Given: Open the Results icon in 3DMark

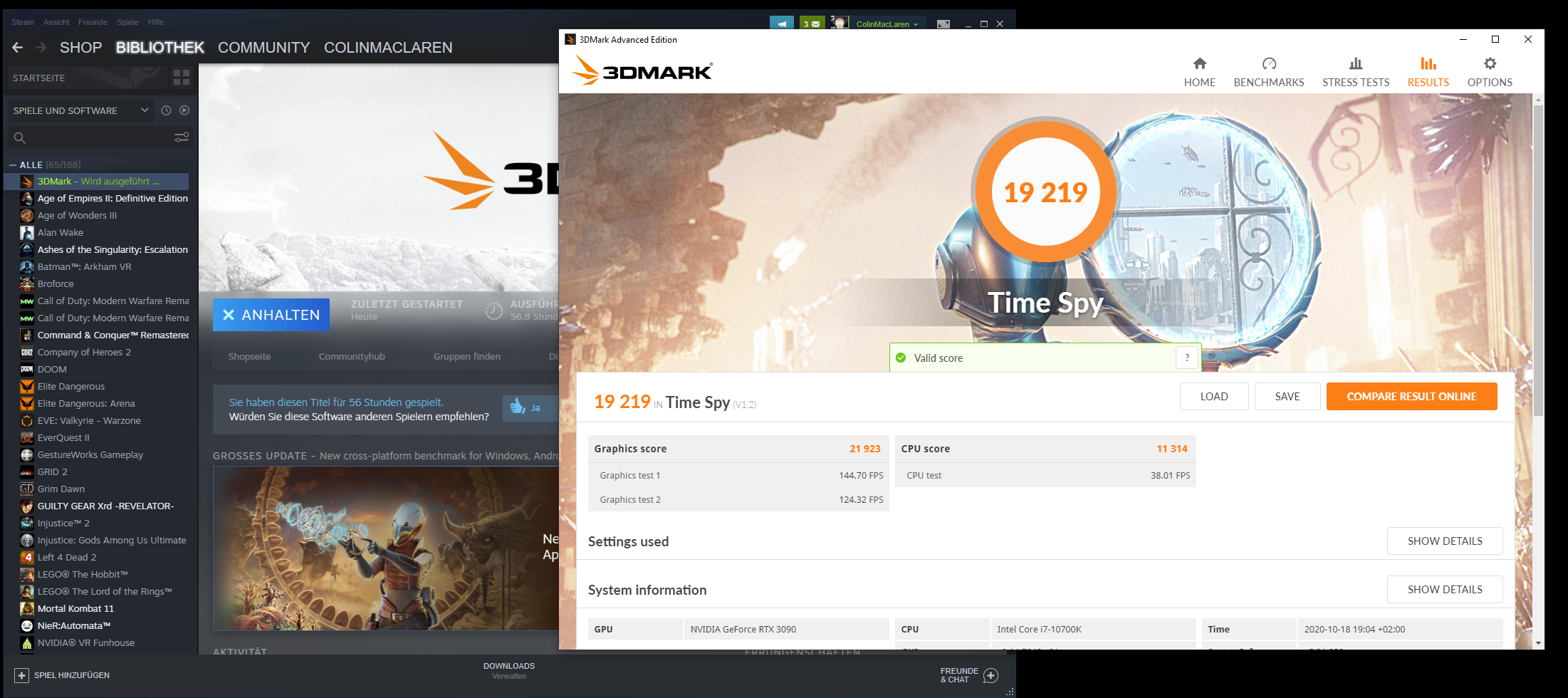Looking at the screenshot, I should (1428, 63).
